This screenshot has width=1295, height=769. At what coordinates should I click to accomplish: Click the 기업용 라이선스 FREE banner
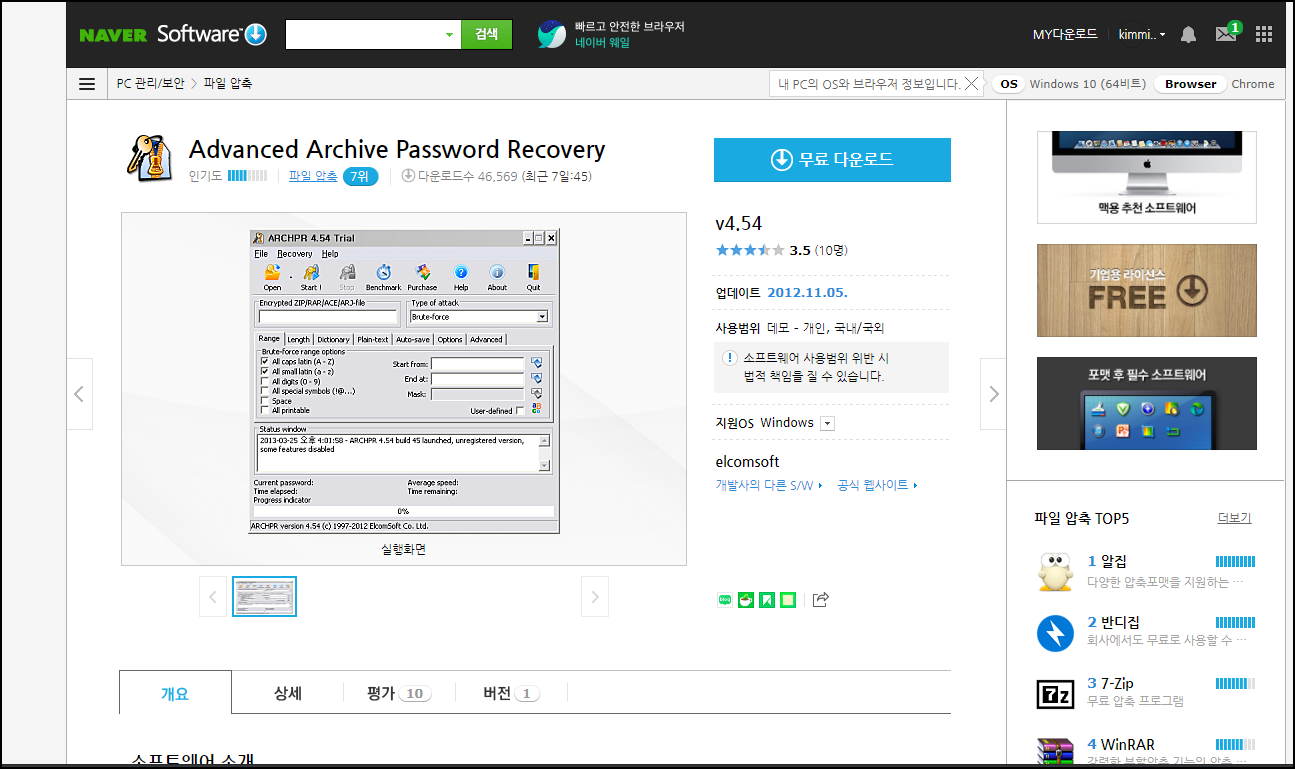1147,290
